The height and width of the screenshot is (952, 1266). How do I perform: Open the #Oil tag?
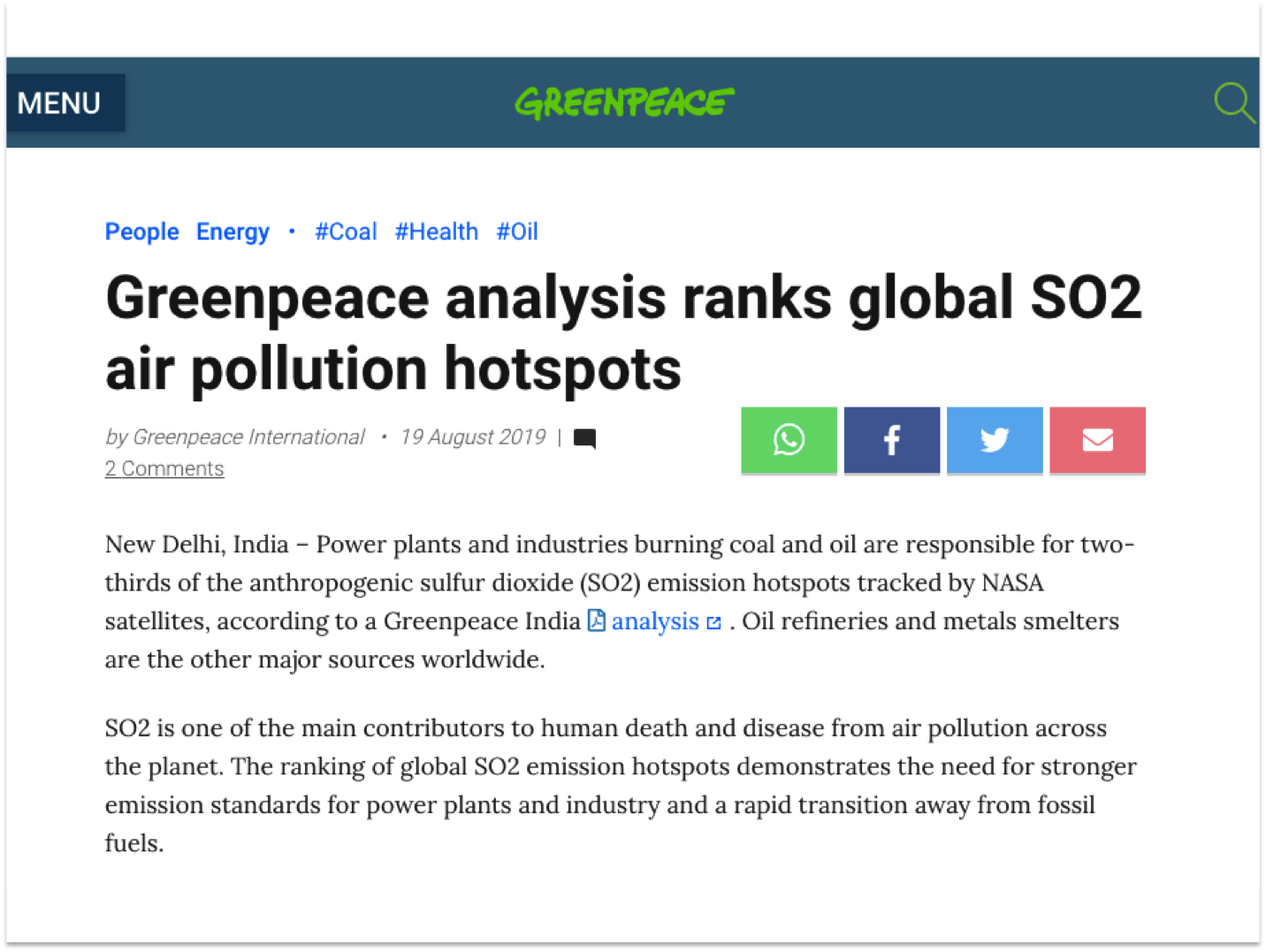click(517, 232)
